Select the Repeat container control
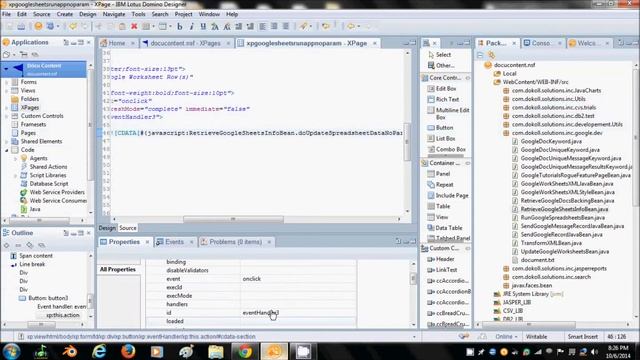The width and height of the screenshot is (640, 360). 440,184
